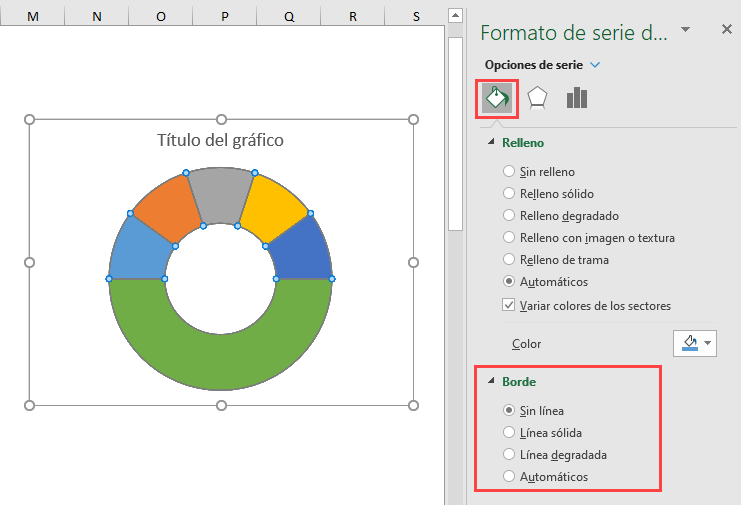This screenshot has width=741, height=505.
Task: Select Automáticos border option
Action: 545,476
